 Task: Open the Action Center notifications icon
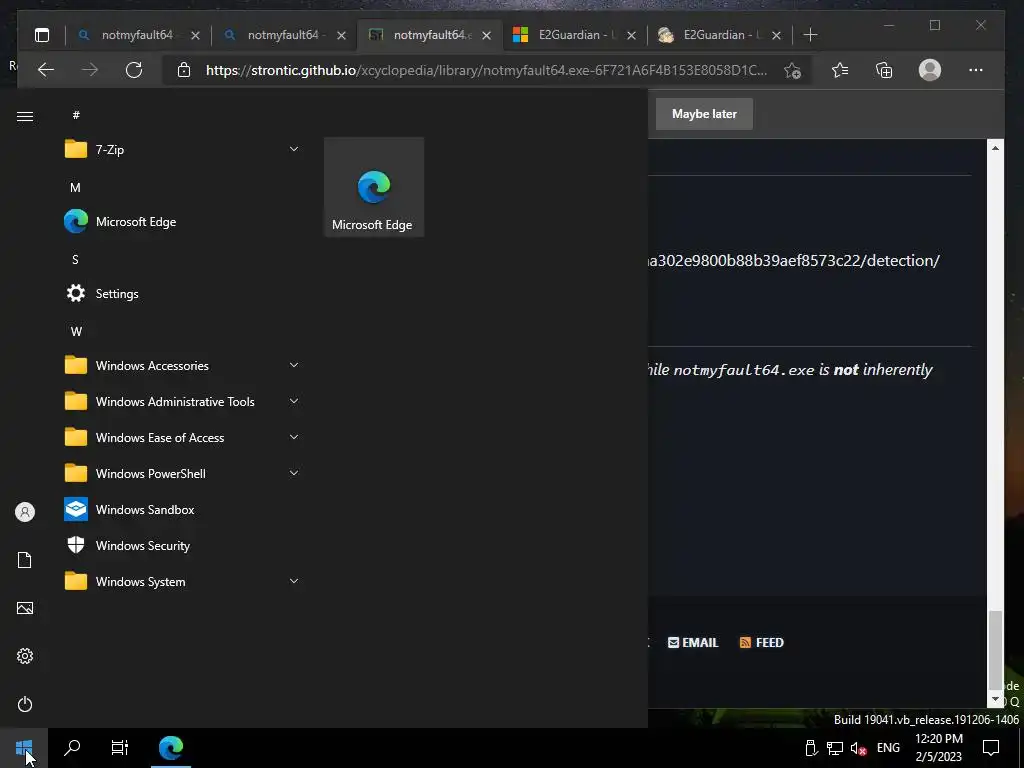(x=991, y=748)
